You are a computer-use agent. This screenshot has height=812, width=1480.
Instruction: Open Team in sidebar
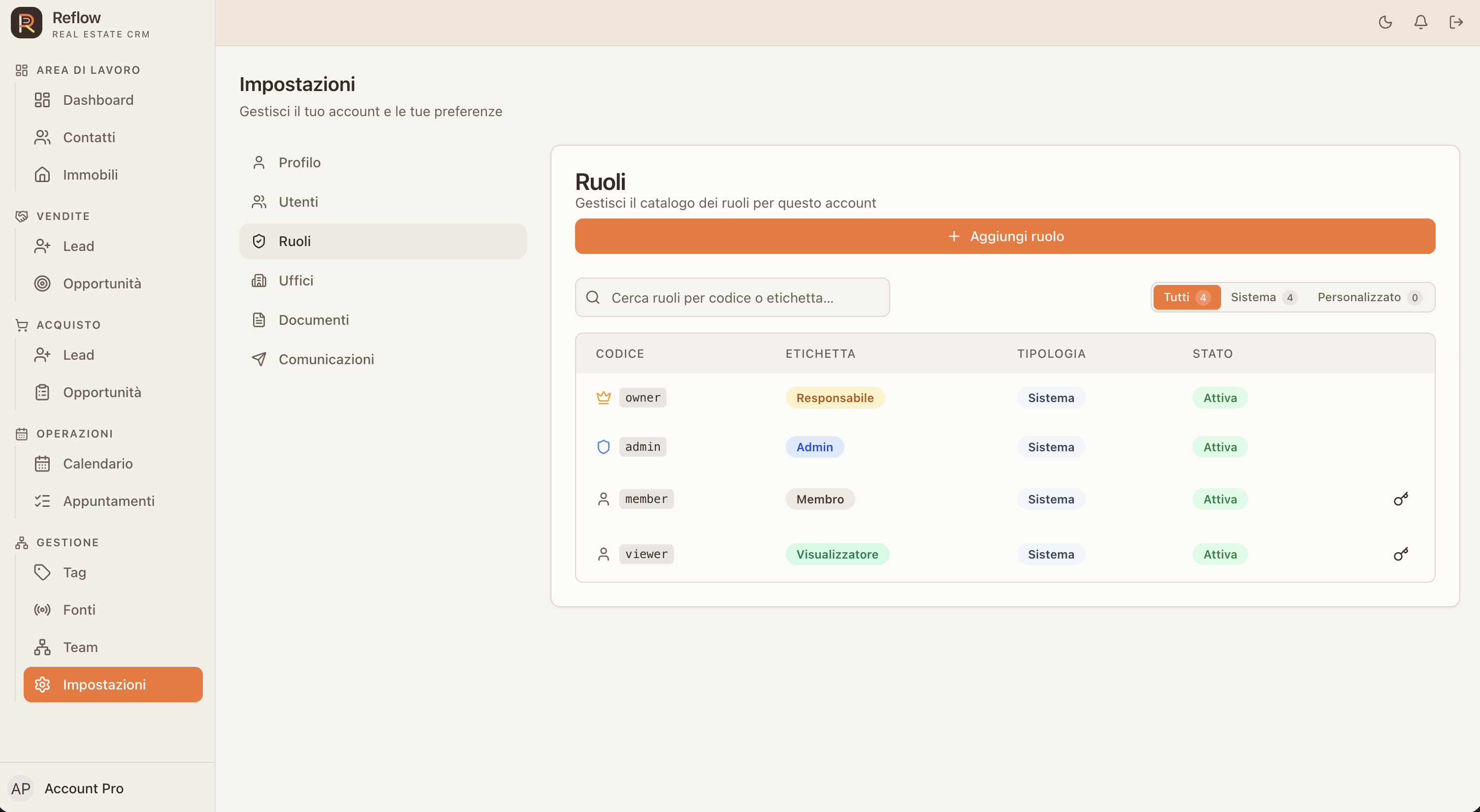point(113,647)
